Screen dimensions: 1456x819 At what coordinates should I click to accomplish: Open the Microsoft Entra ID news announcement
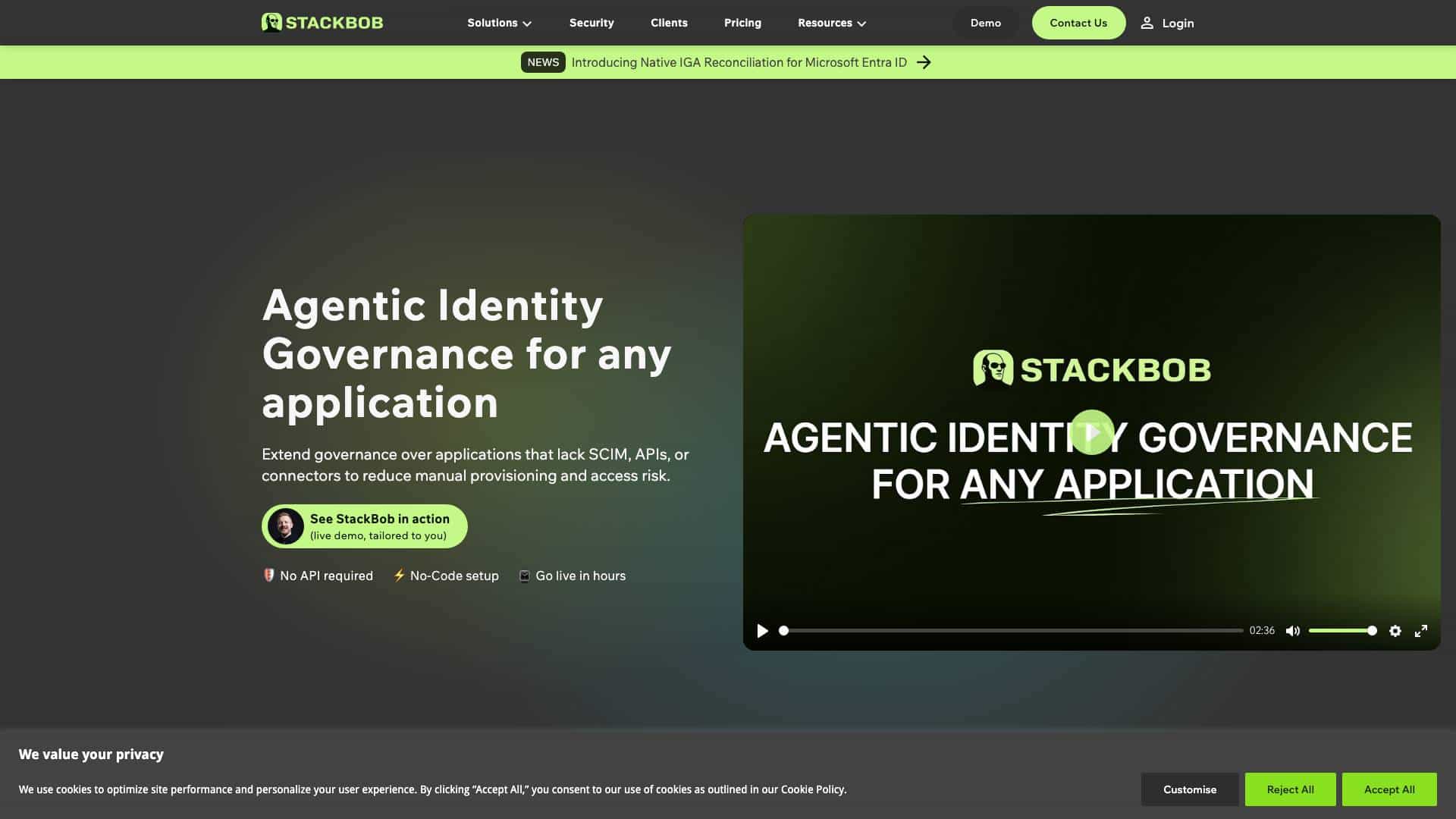739,62
